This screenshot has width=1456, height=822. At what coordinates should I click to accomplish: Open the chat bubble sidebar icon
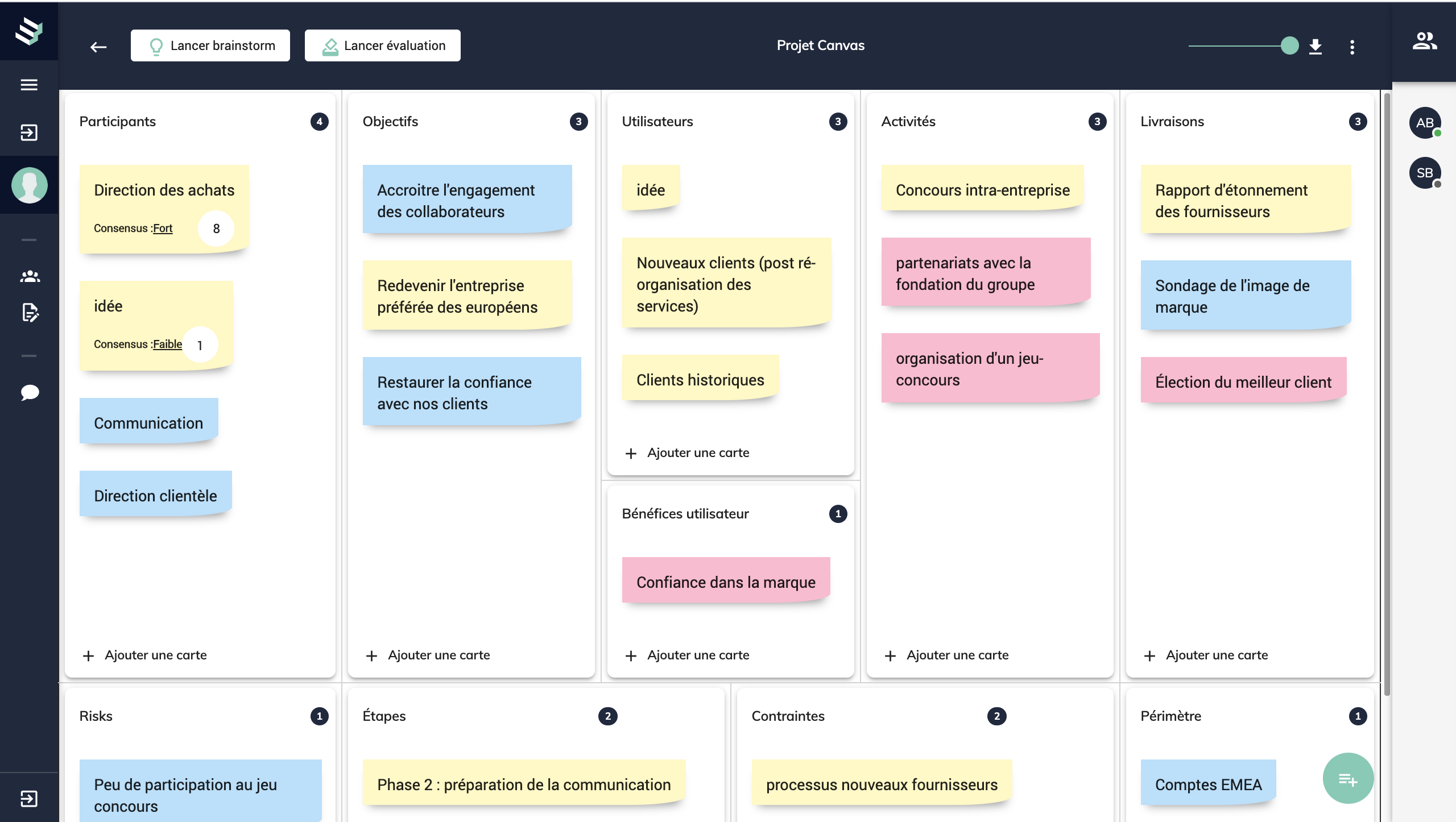click(x=30, y=392)
